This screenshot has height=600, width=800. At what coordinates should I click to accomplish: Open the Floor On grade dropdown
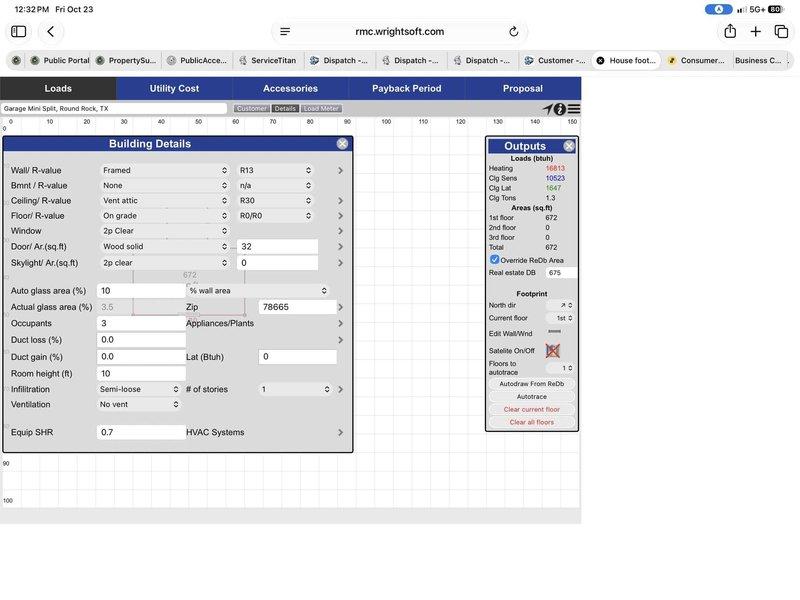click(x=165, y=216)
